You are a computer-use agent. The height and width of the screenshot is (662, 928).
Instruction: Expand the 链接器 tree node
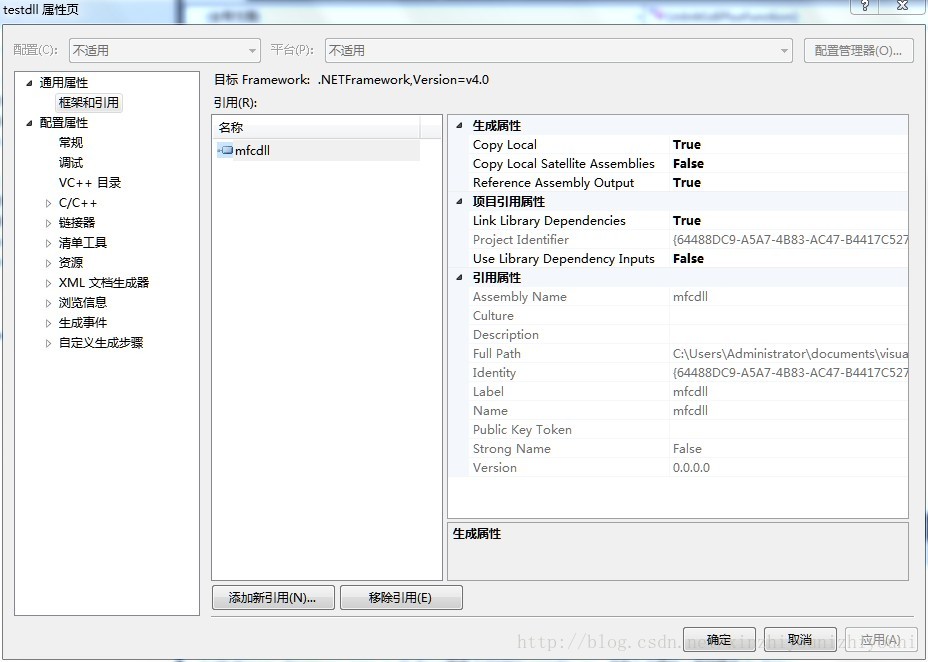coord(49,223)
